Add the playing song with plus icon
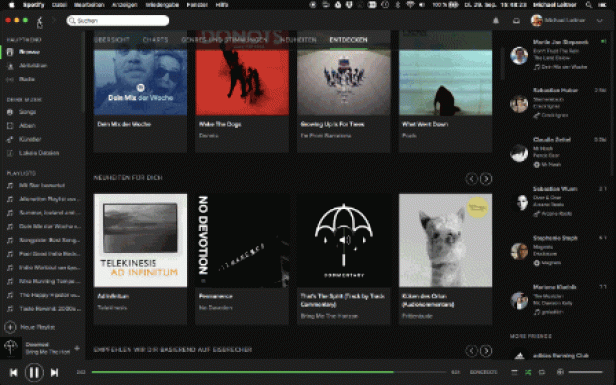 coord(77,348)
